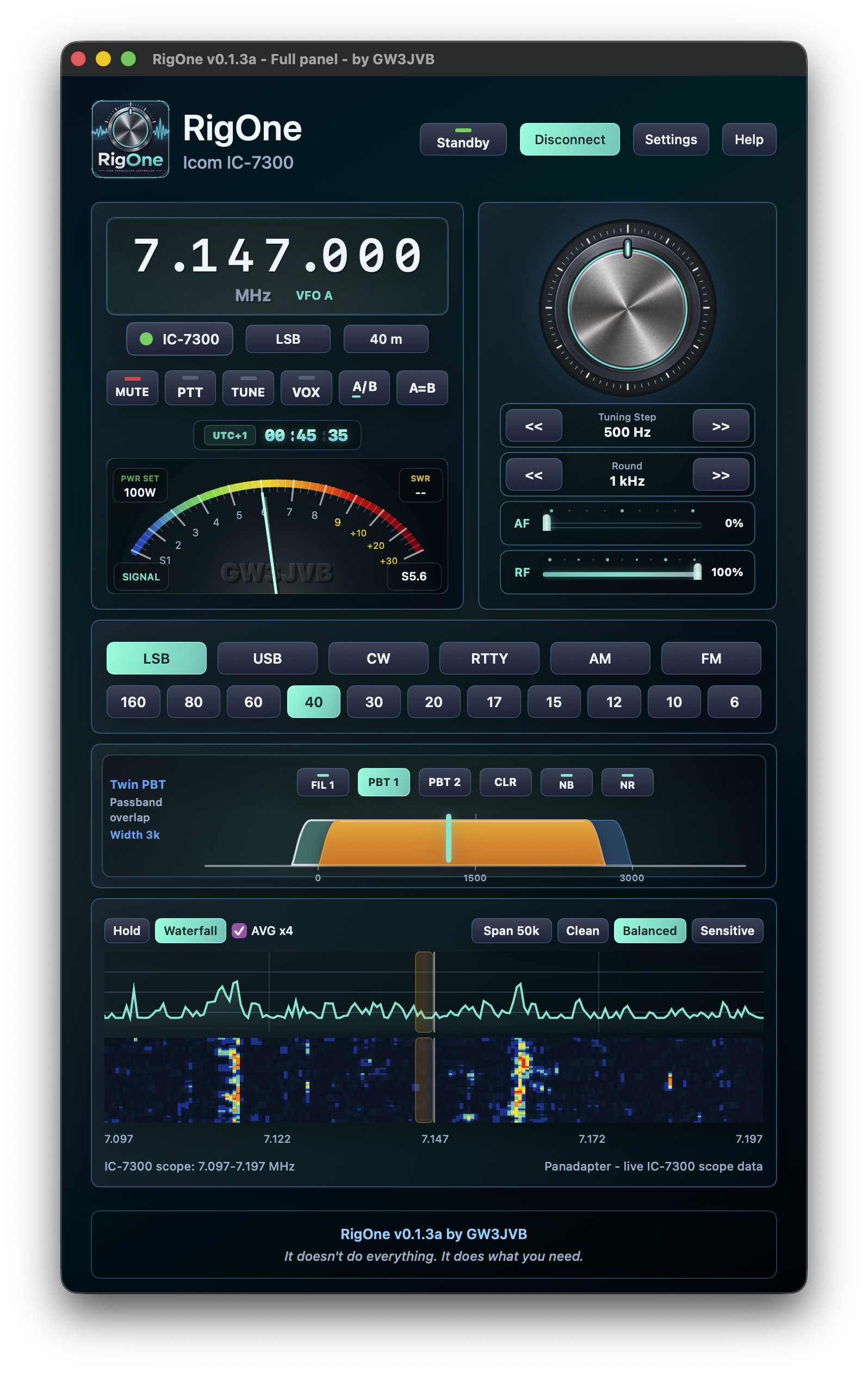Toggle the Waterfall display button

click(x=190, y=931)
